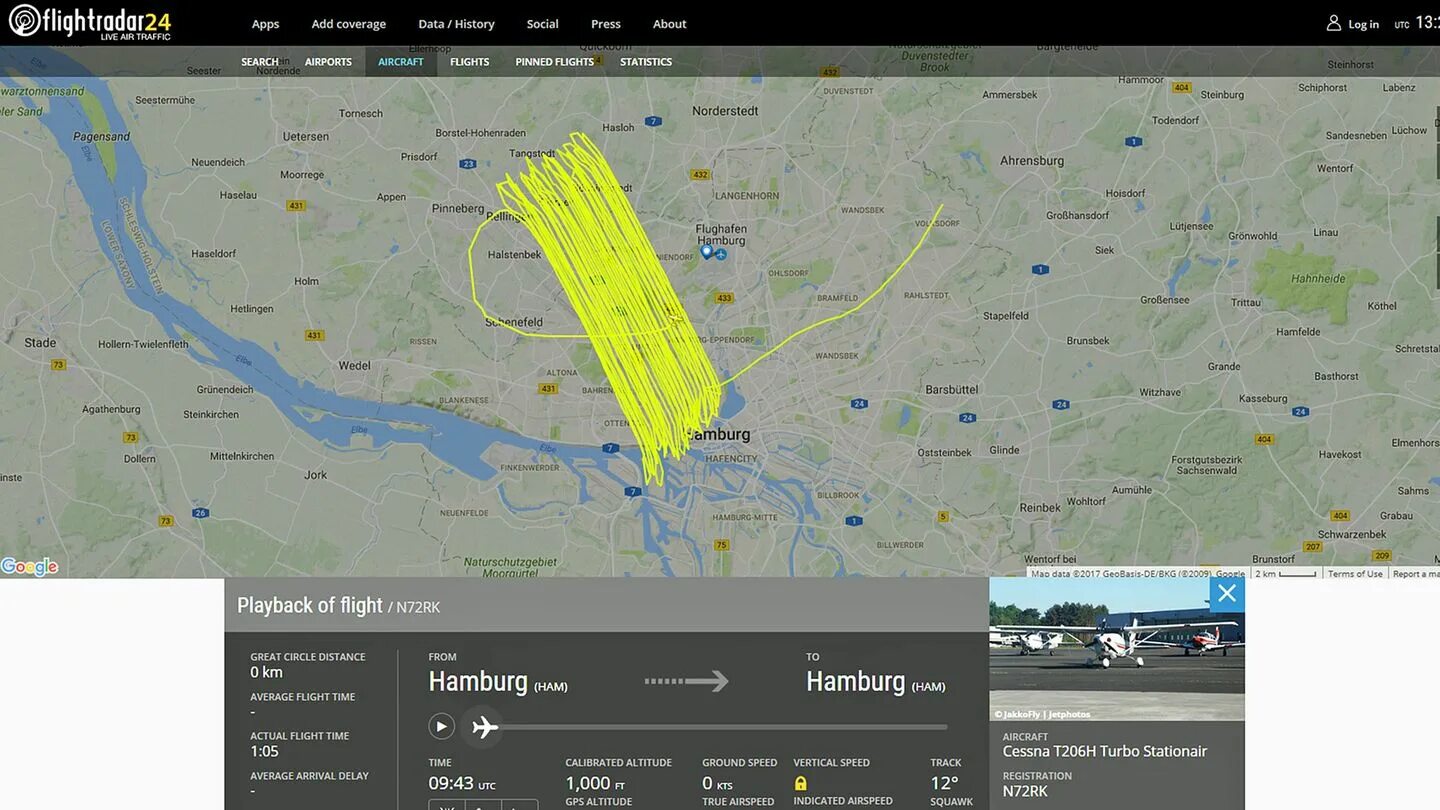The height and width of the screenshot is (810, 1440).
Task: Click the Wedel label on map
Action: [354, 365]
